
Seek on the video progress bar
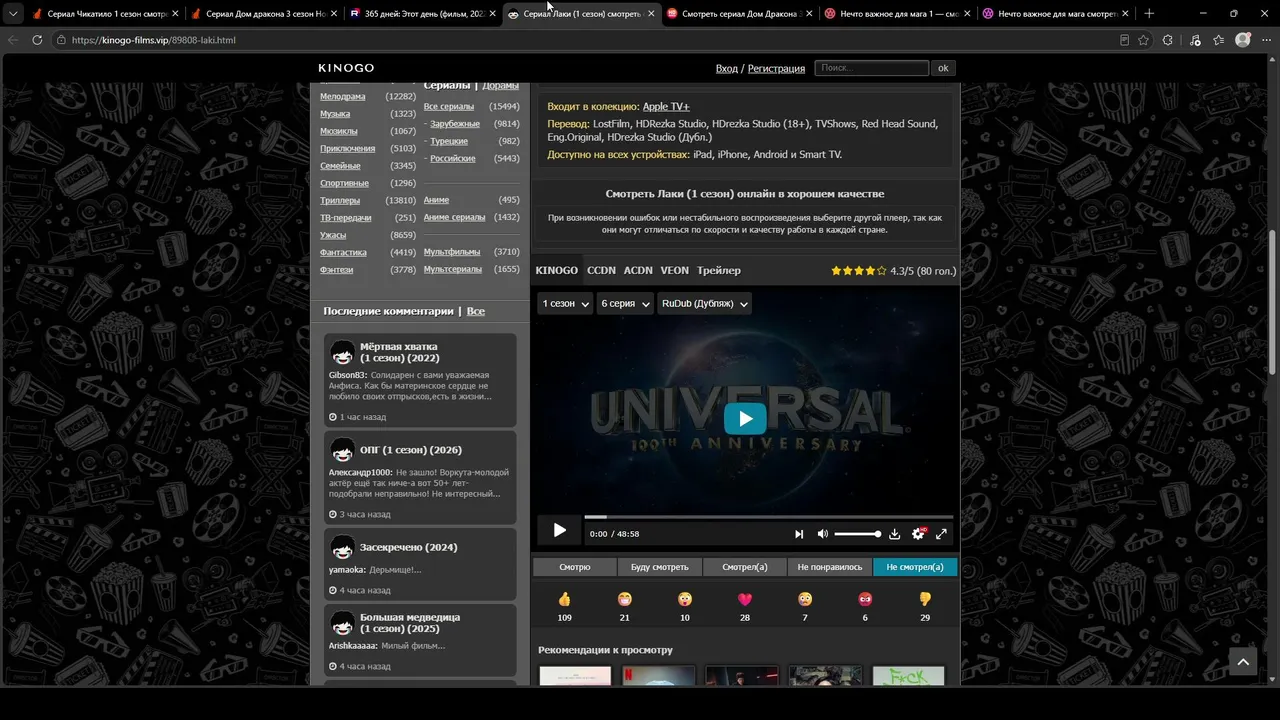tap(768, 517)
